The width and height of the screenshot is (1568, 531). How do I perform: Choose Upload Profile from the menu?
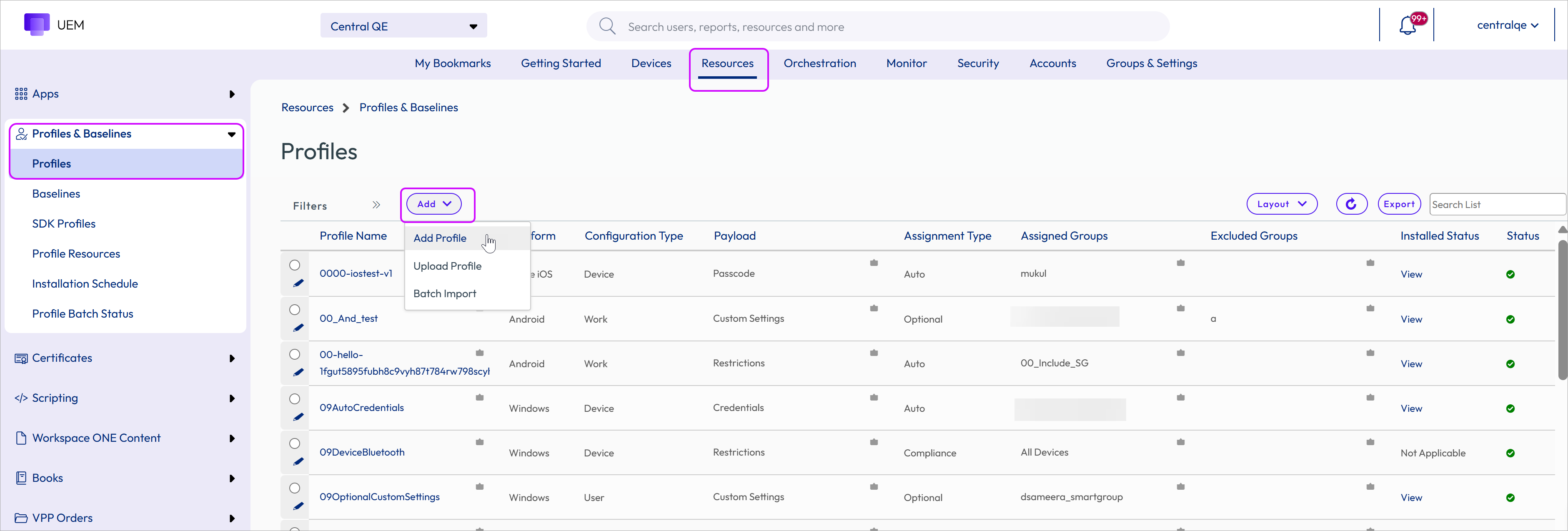[x=467, y=266]
